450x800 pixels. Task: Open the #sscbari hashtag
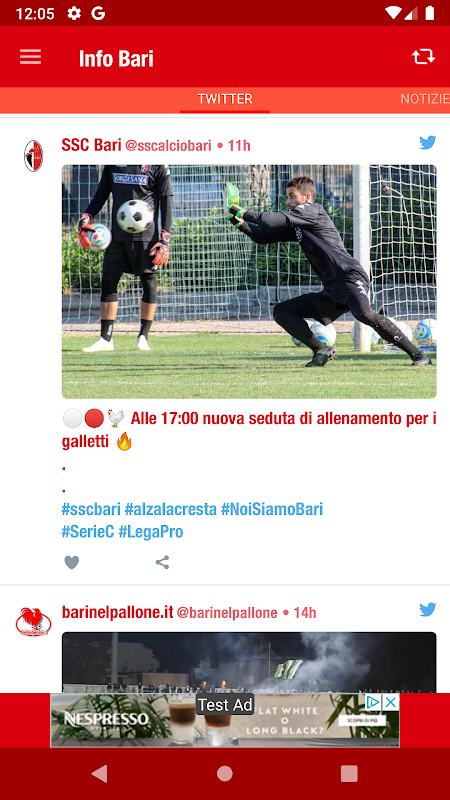click(91, 509)
